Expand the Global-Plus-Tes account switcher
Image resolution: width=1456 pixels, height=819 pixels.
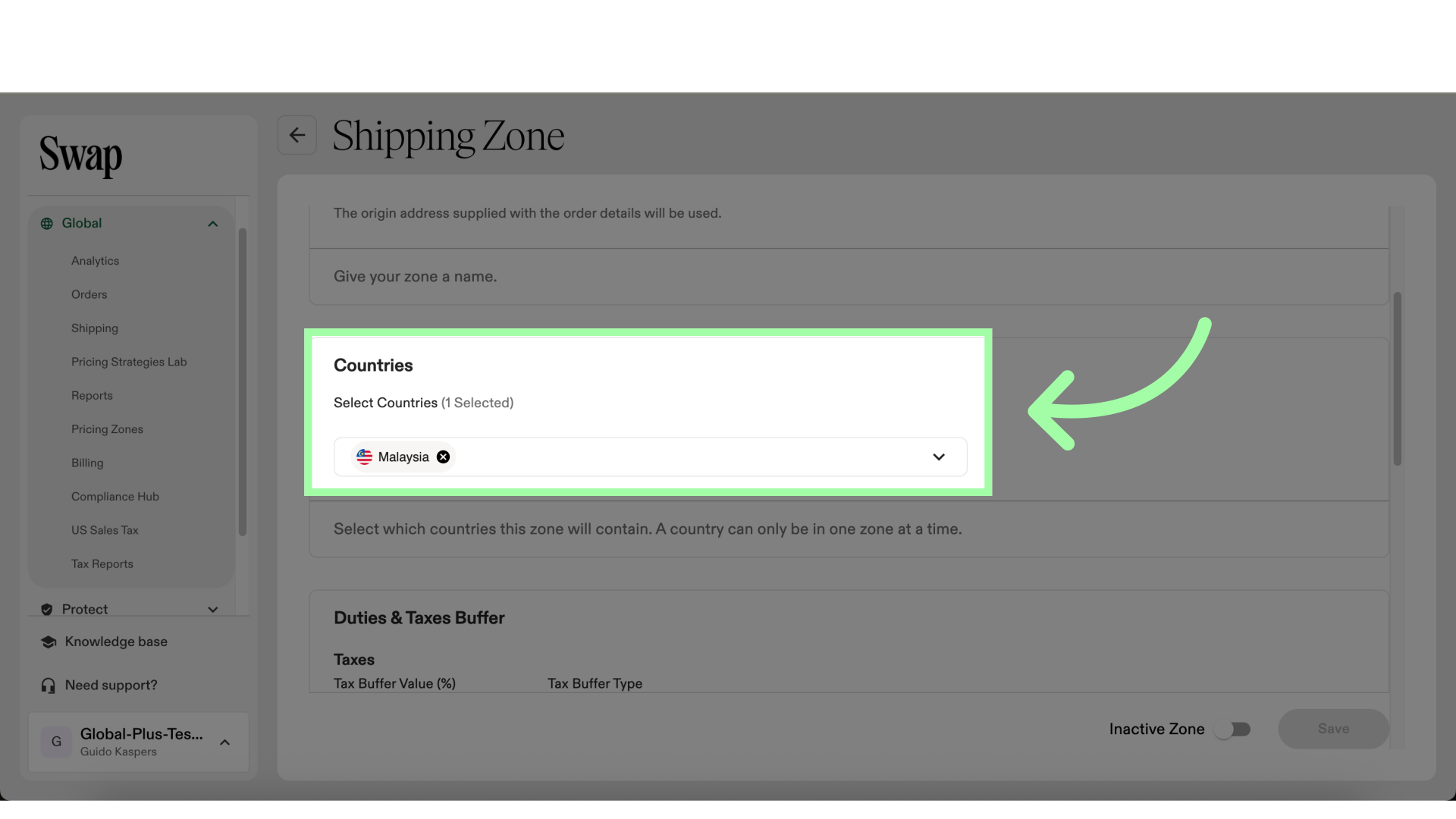(224, 742)
